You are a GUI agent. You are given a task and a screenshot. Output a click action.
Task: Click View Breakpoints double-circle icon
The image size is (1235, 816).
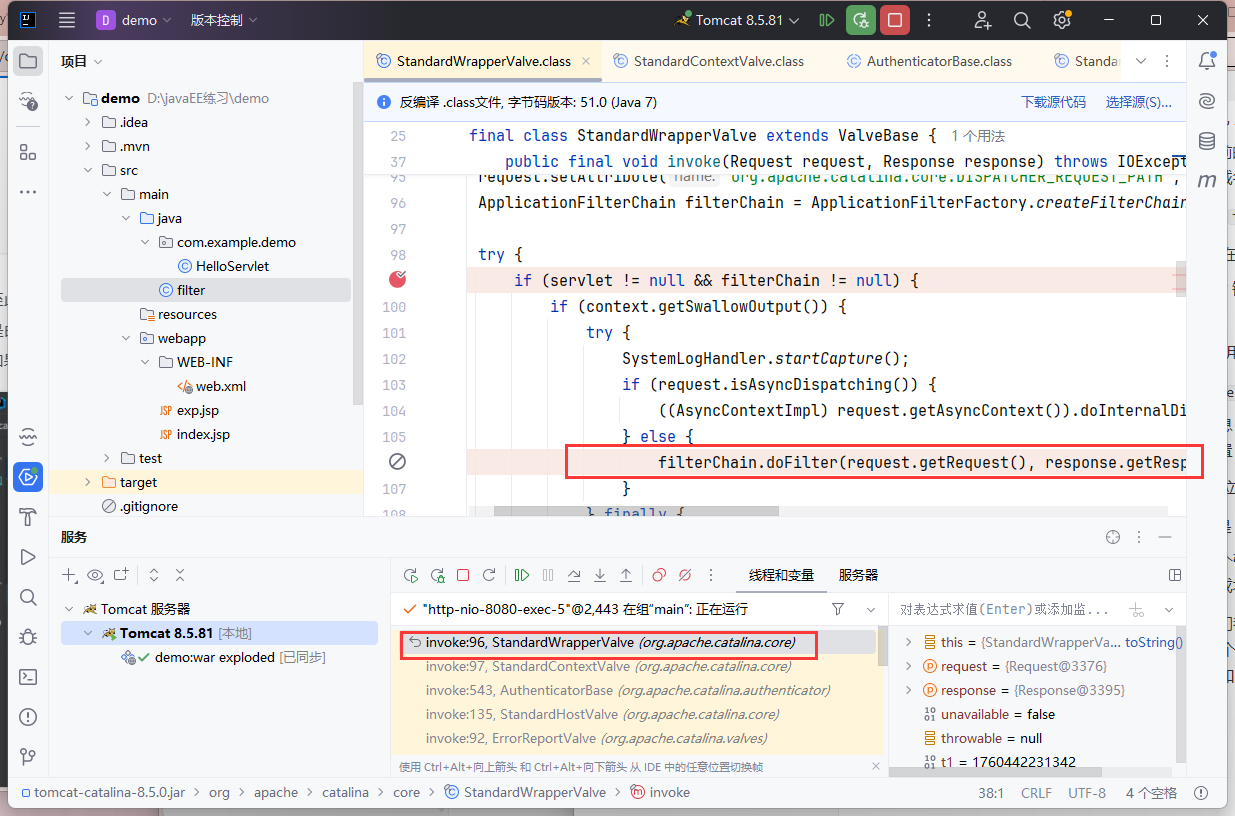(x=659, y=575)
